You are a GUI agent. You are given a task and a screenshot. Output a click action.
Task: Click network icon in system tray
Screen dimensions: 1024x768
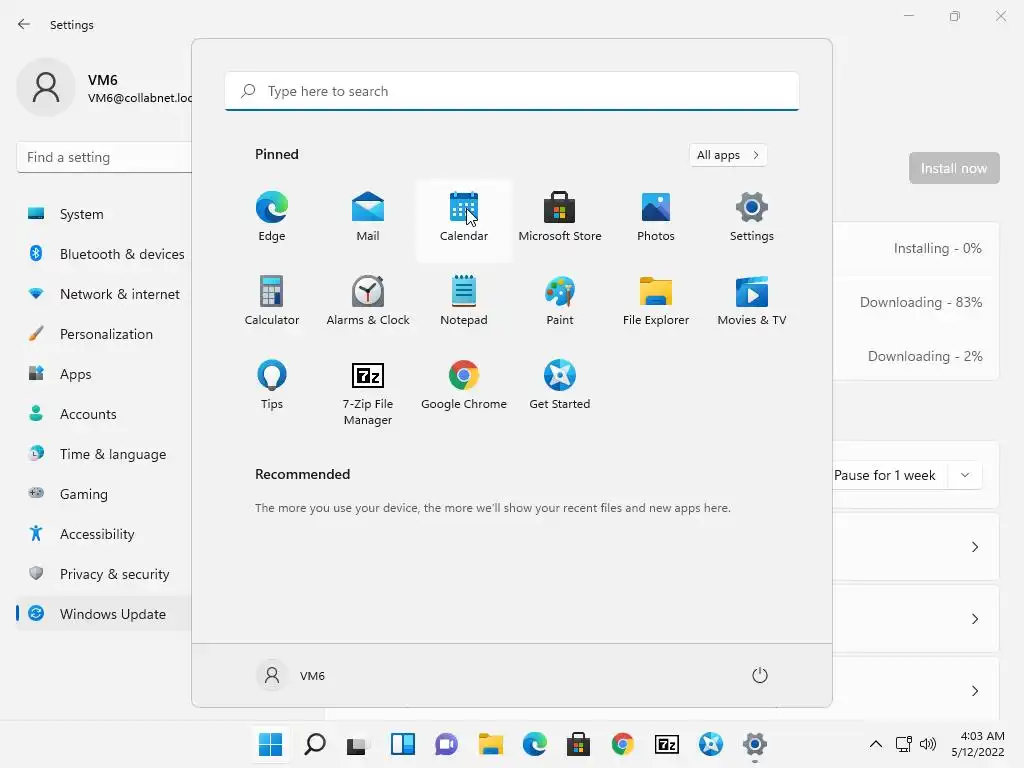click(x=904, y=744)
